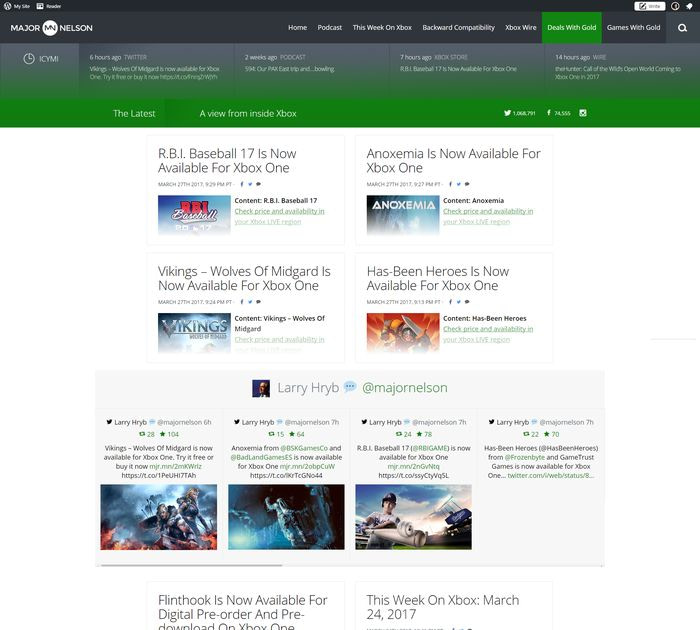Open comments on Has-Been Heroes post

coord(467,302)
